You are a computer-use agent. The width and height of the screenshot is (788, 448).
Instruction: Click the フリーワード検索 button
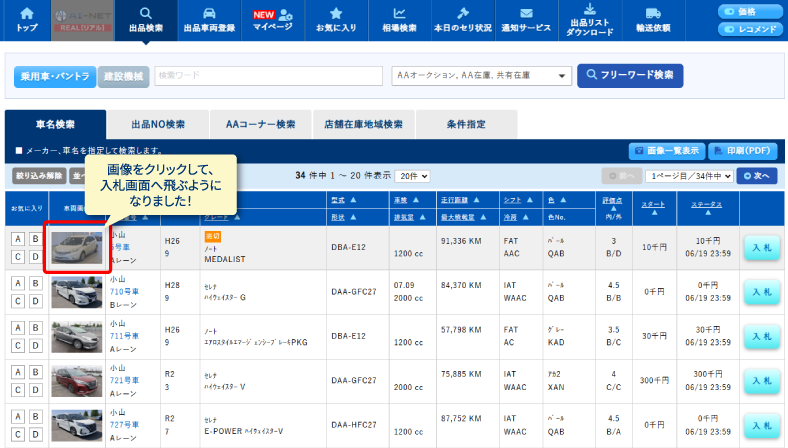click(630, 76)
